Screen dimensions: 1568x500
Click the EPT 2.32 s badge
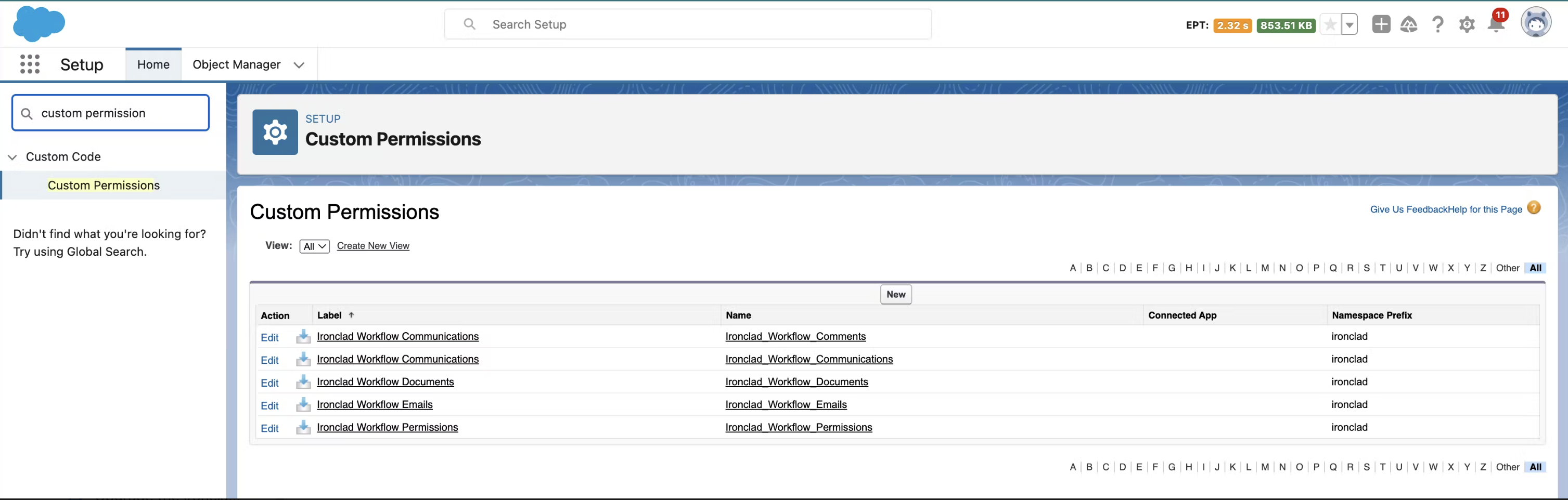(1232, 25)
